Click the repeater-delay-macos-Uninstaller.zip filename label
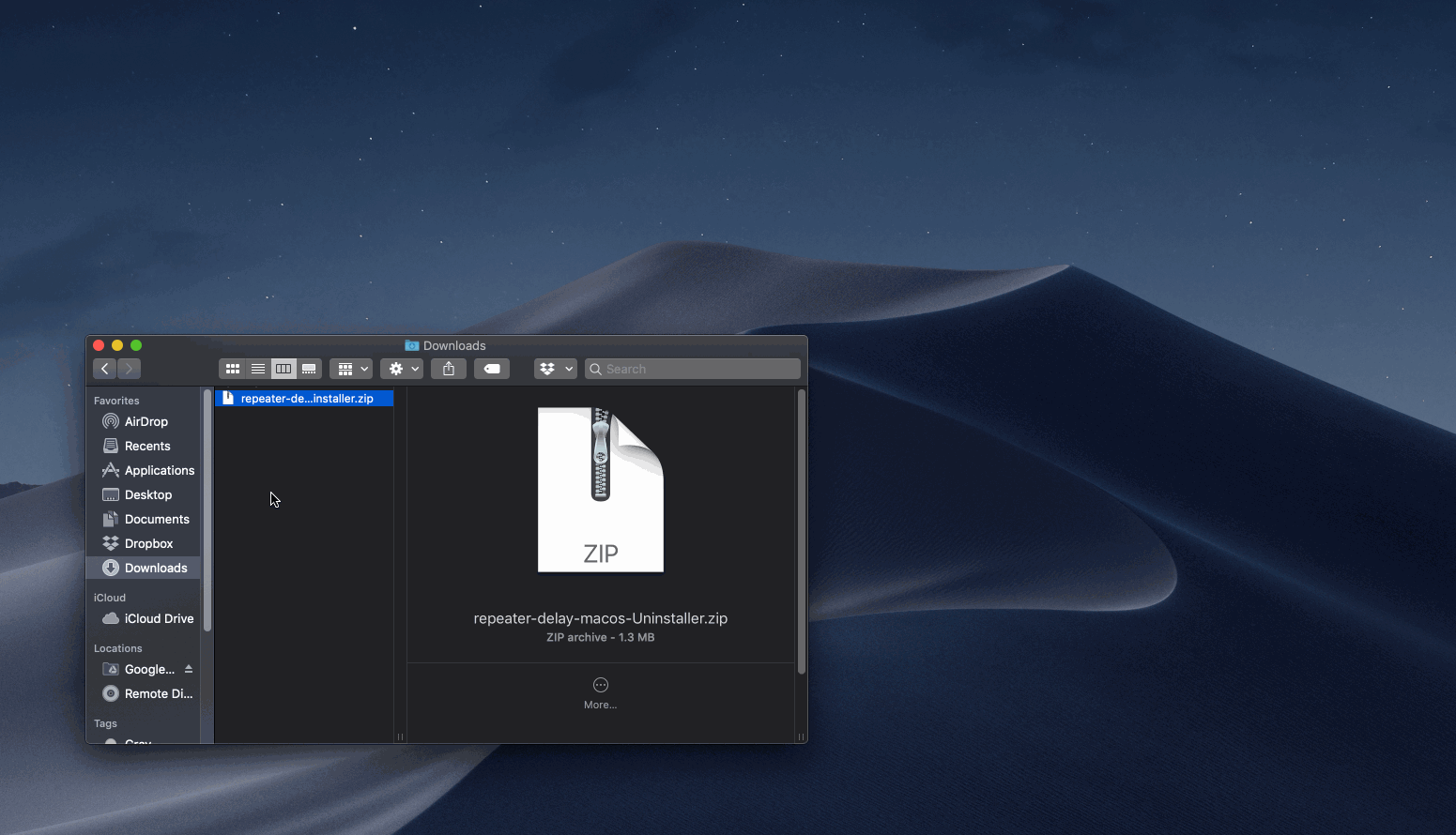Image resolution: width=1456 pixels, height=835 pixels. [x=601, y=618]
